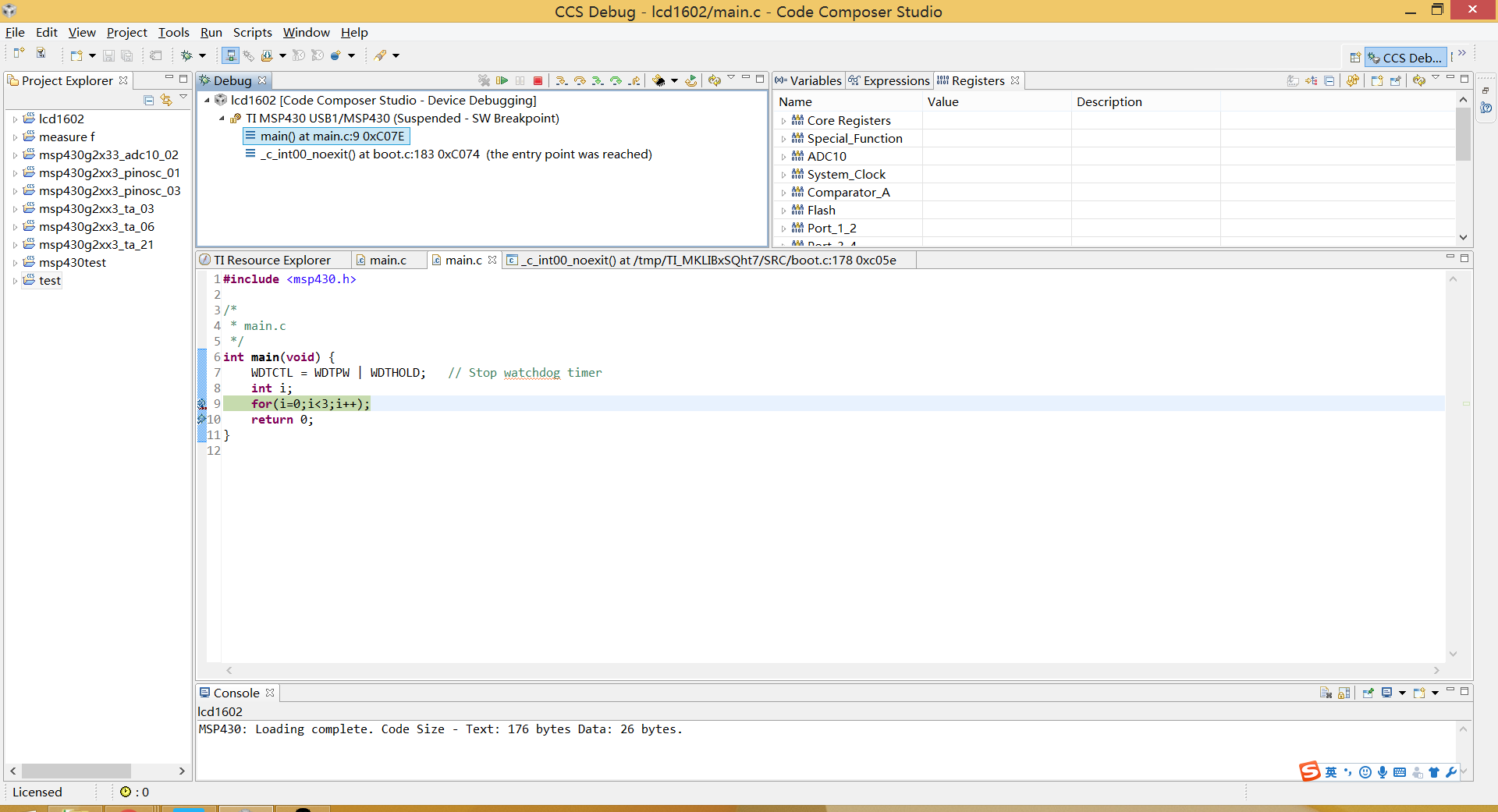This screenshot has width=1498, height=812.
Task: Click the Project Explorer horizontal scrollbar
Action: (76, 771)
